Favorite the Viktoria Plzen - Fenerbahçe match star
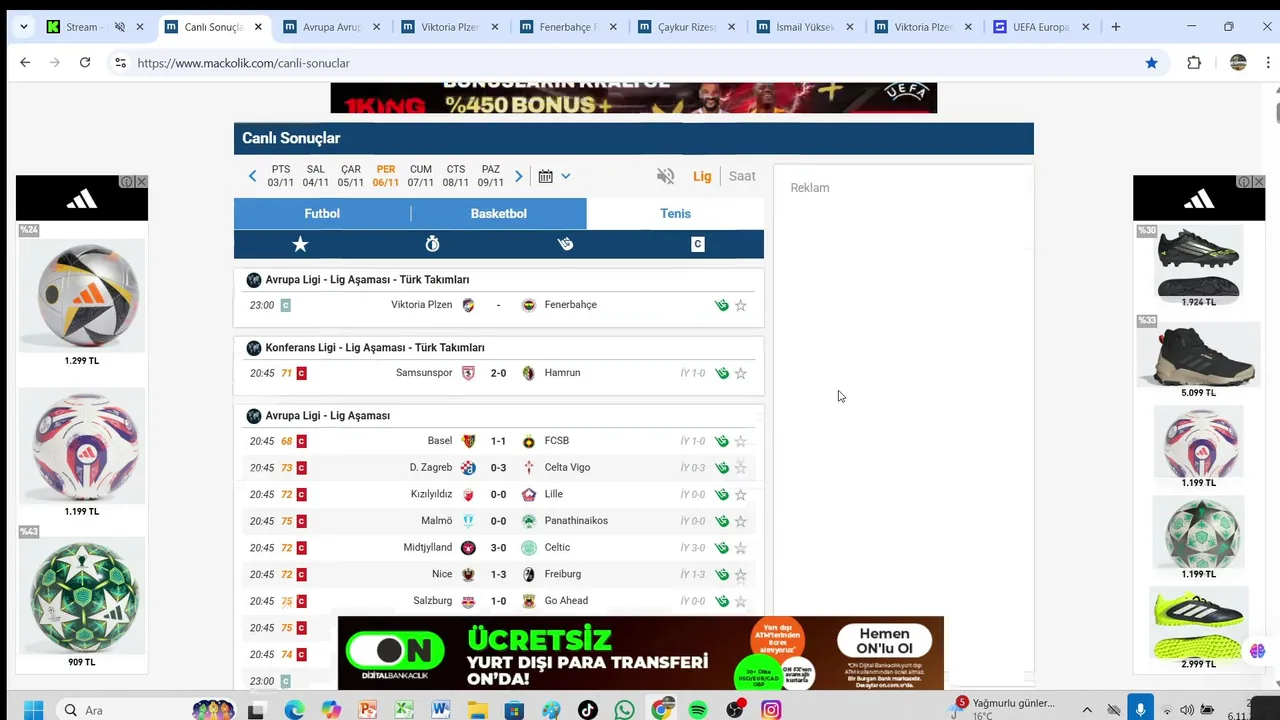 pos(741,305)
